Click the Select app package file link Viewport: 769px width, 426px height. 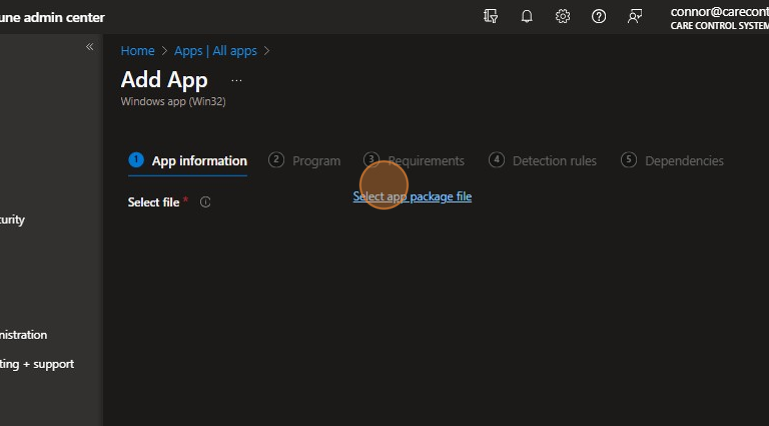pos(412,197)
